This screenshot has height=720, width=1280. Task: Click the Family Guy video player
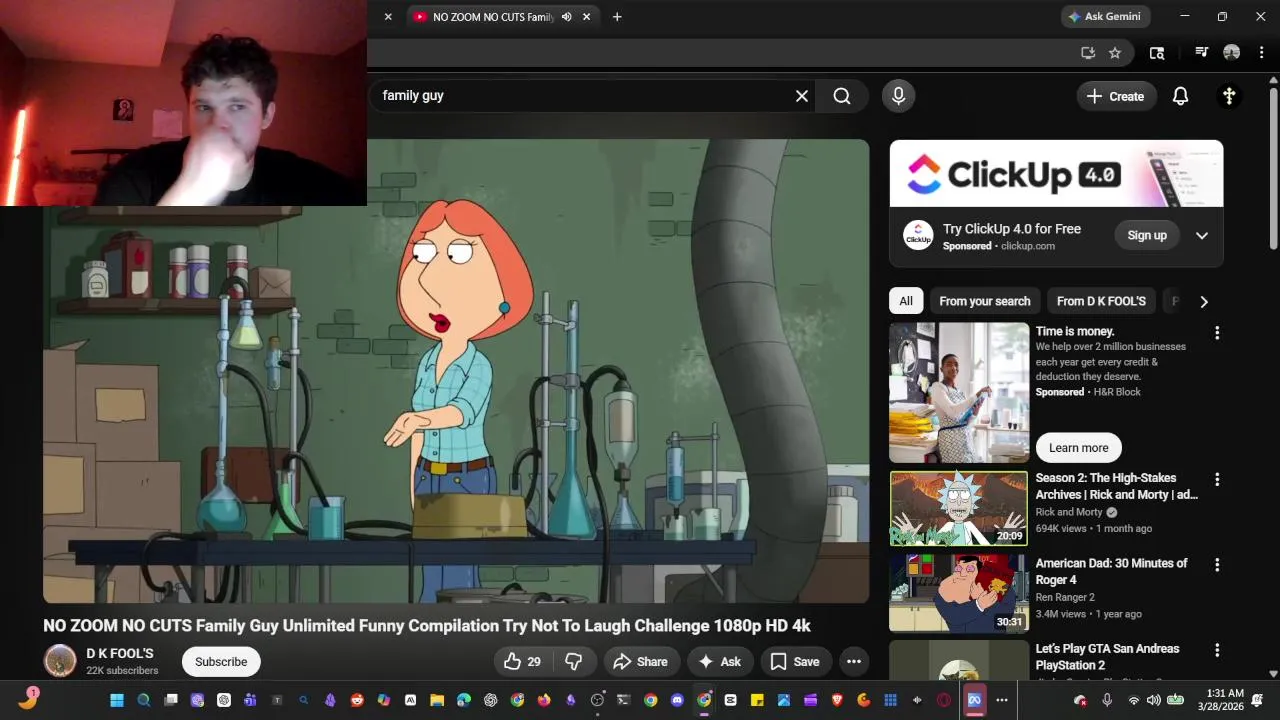click(456, 371)
